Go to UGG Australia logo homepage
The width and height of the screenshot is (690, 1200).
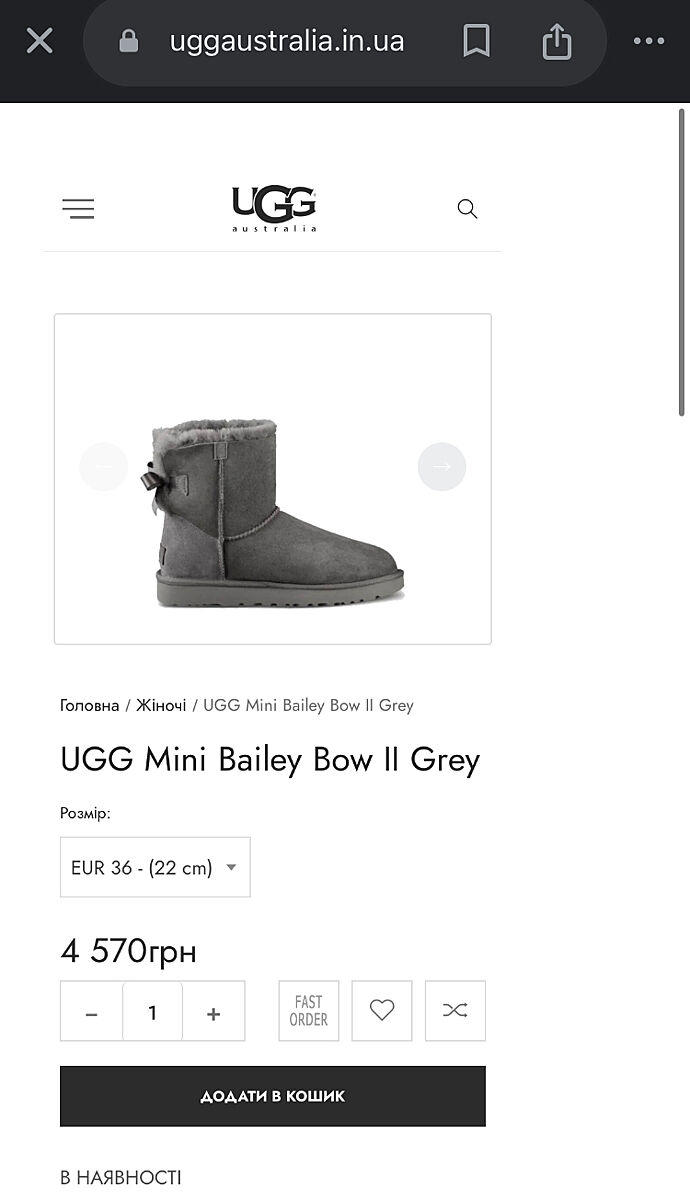tap(274, 208)
